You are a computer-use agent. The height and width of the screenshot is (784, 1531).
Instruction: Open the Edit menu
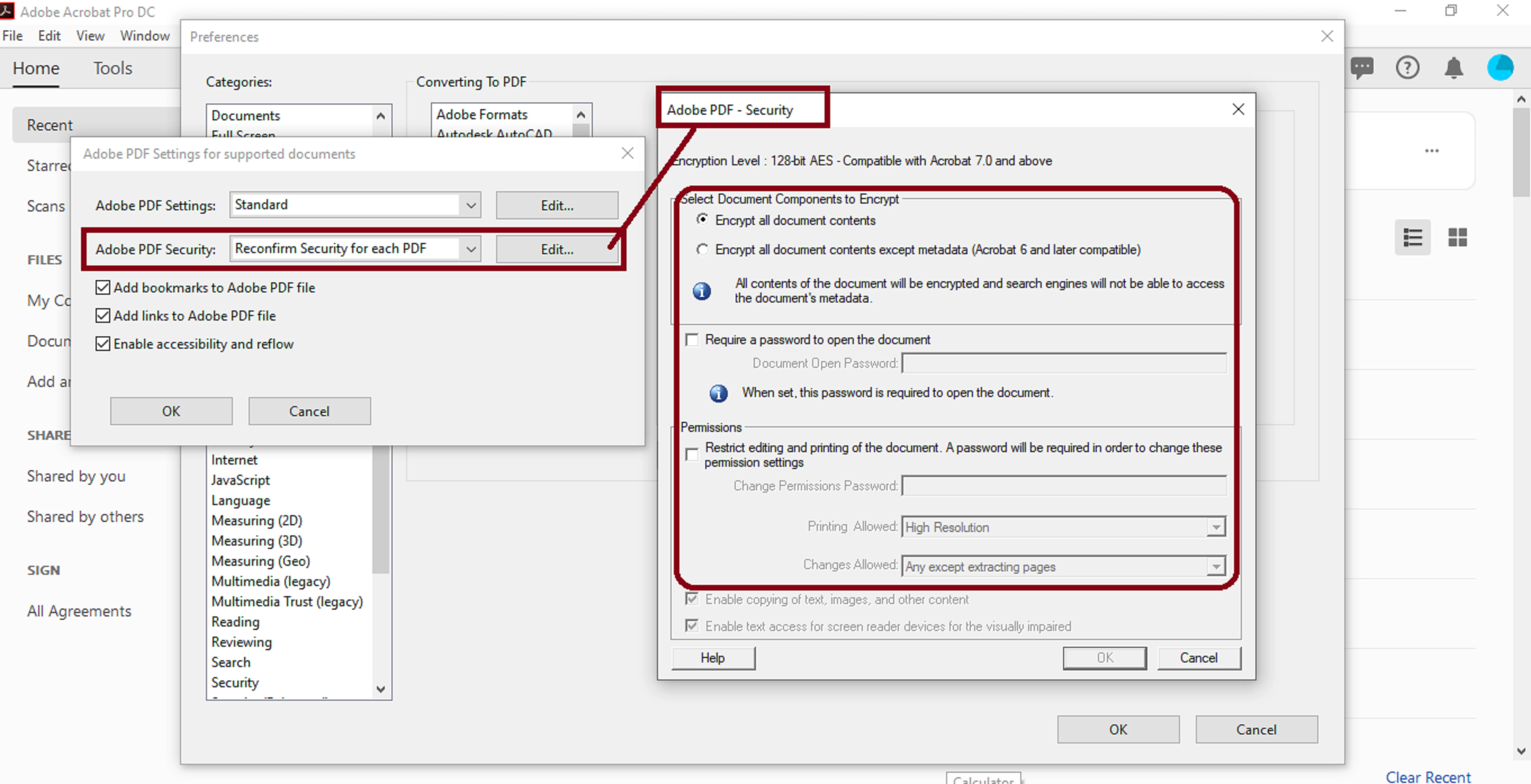point(49,36)
